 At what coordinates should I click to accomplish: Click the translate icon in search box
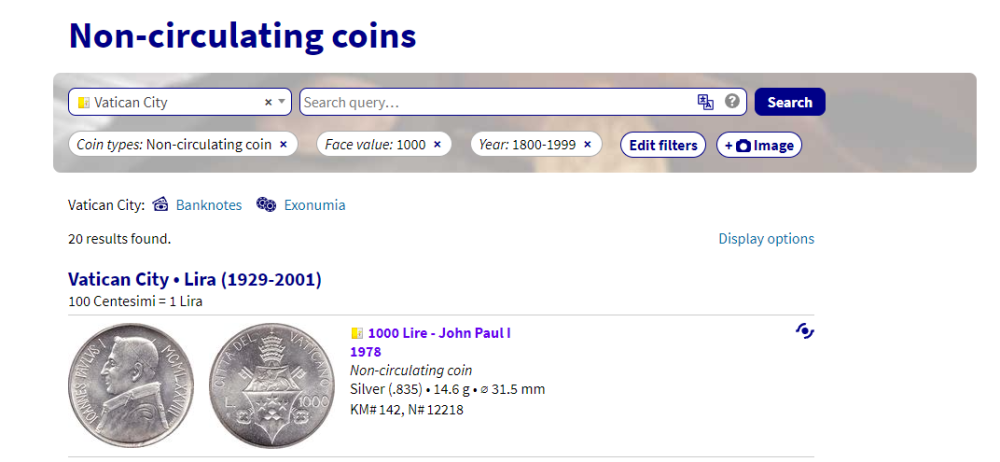click(706, 102)
